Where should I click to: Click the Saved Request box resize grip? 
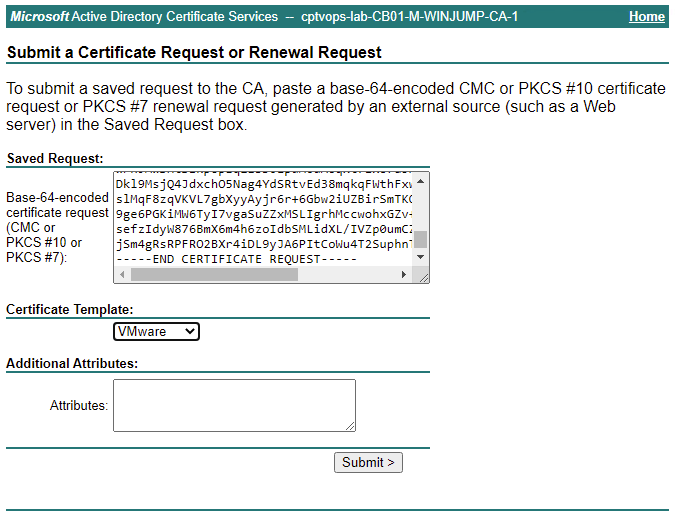tap(422, 276)
